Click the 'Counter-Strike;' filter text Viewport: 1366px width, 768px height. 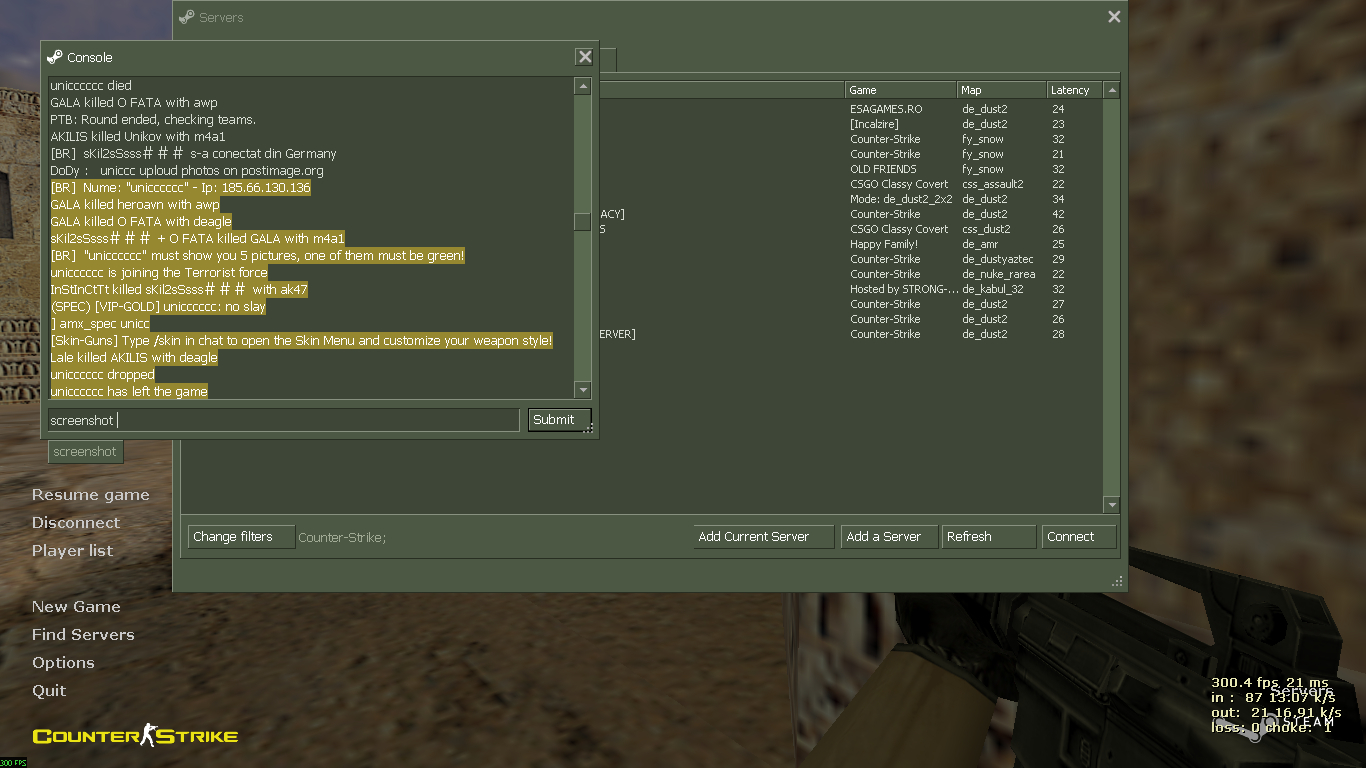[342, 538]
